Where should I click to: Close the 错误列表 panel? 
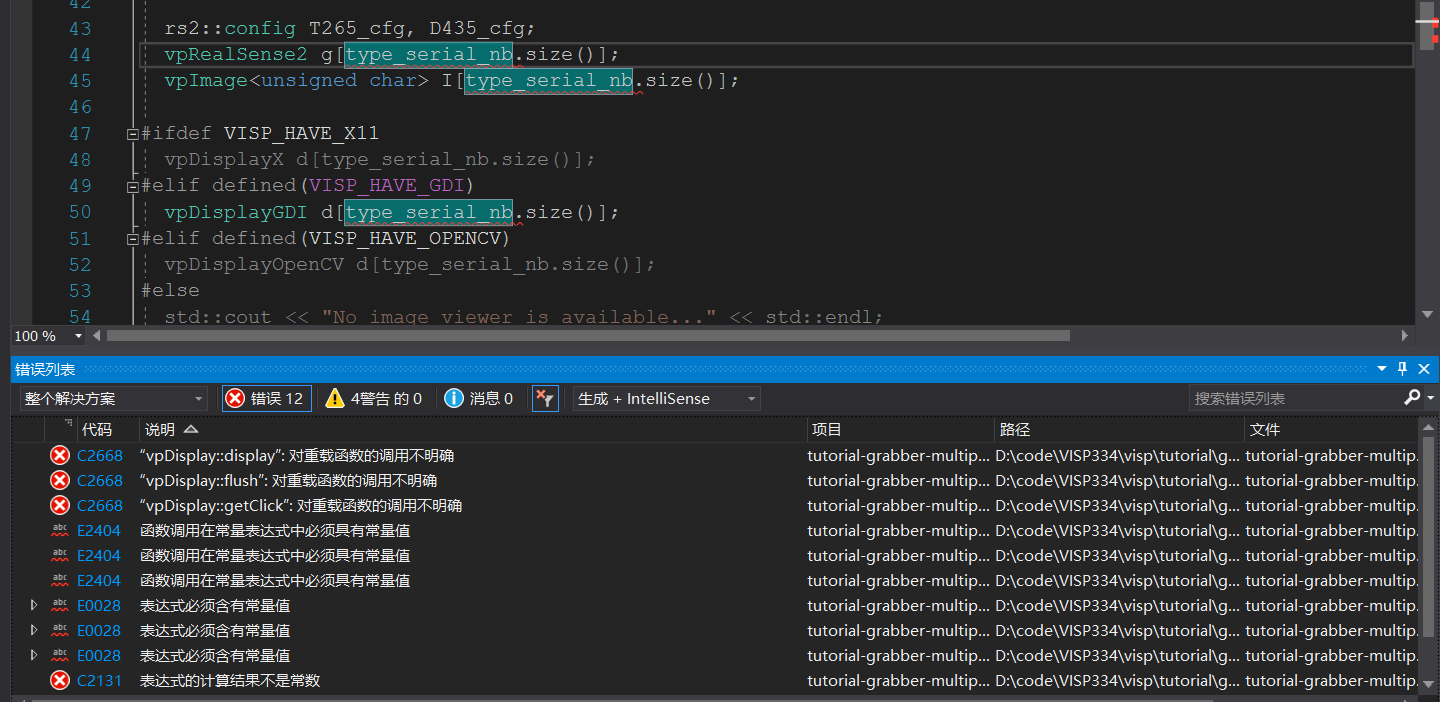tap(1424, 369)
